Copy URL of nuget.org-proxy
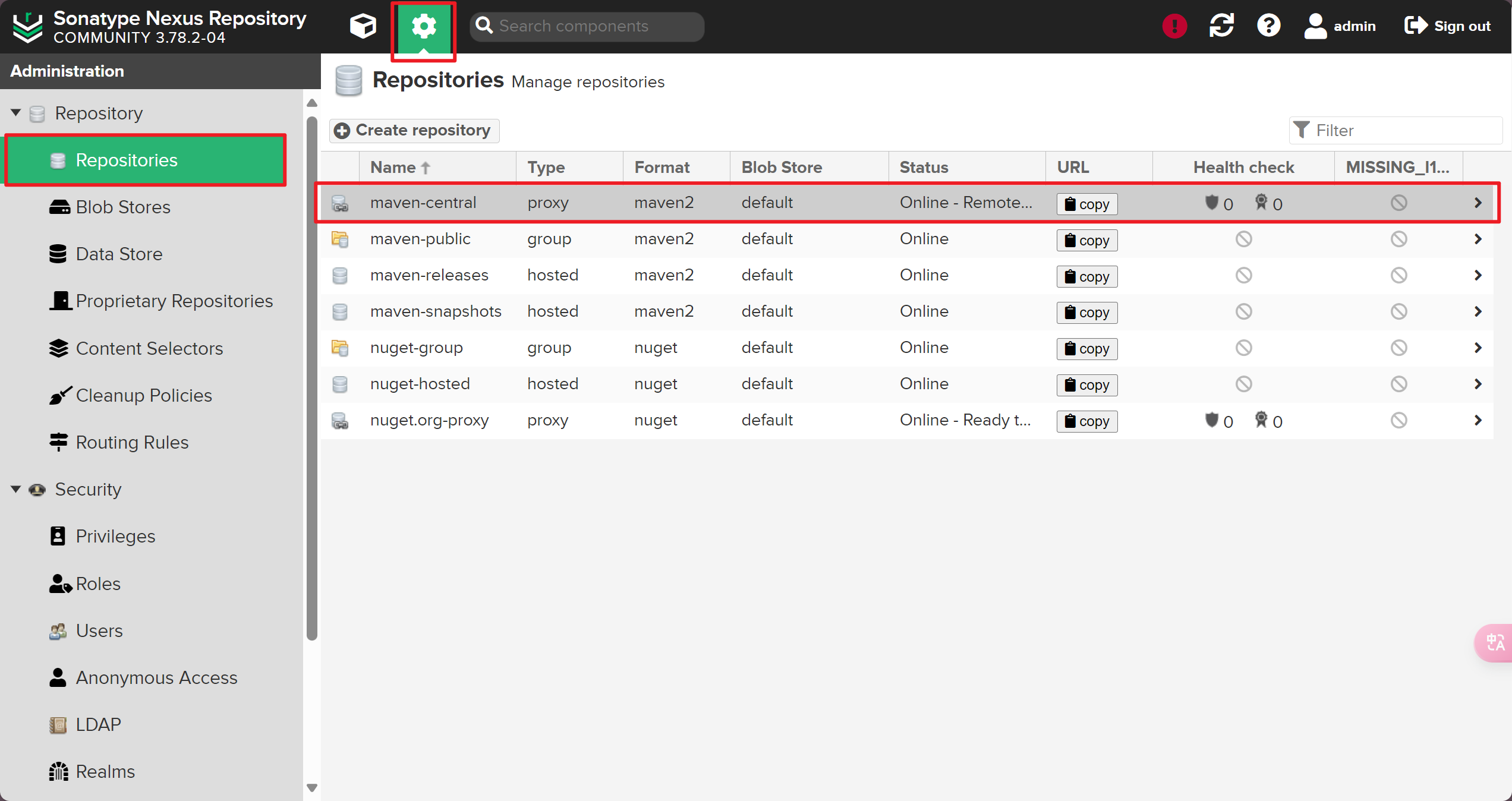The image size is (1512, 801). coord(1087,421)
